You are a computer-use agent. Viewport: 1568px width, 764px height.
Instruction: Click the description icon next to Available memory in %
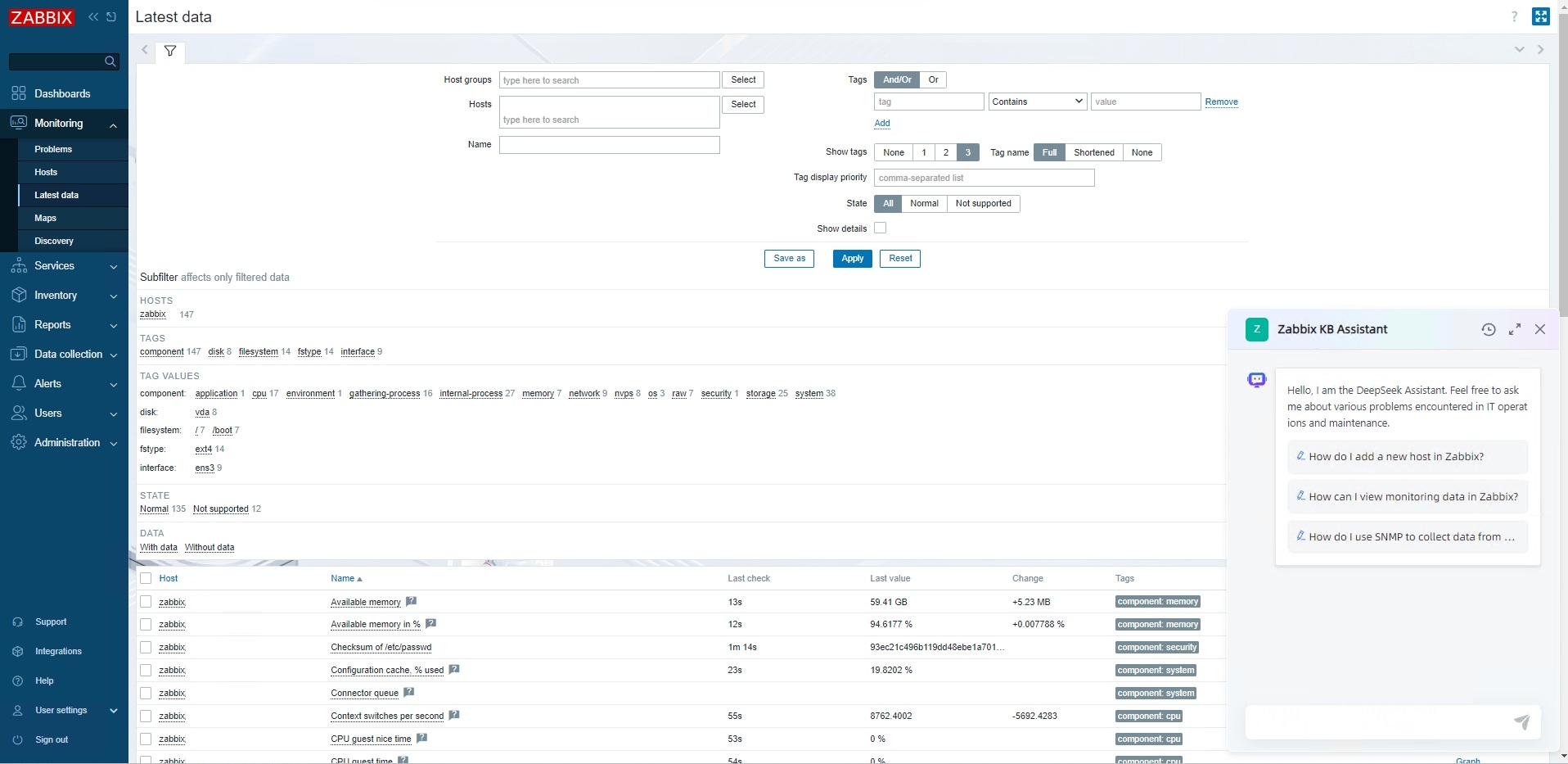(431, 623)
